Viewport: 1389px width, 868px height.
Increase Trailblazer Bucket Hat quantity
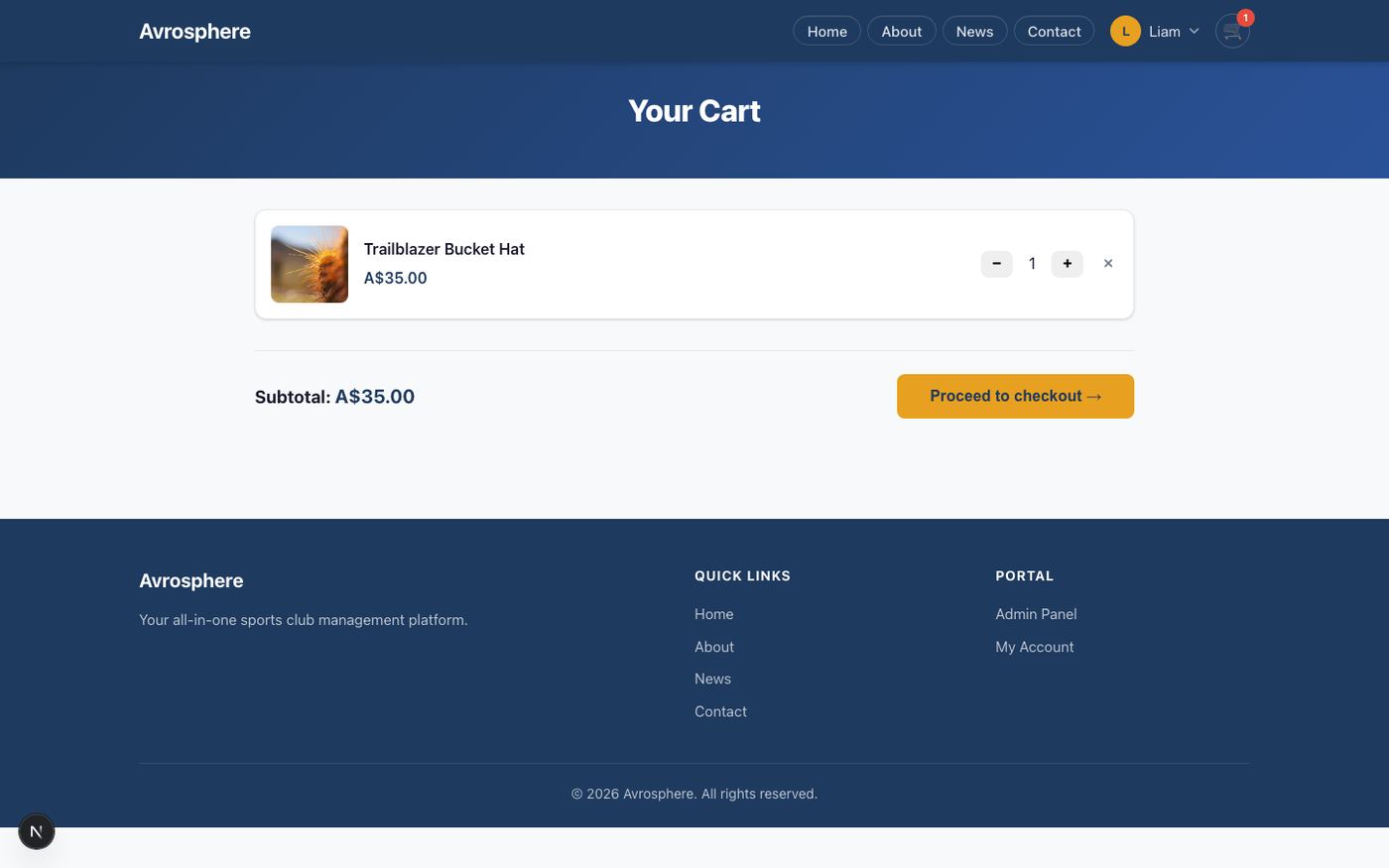[1067, 264]
